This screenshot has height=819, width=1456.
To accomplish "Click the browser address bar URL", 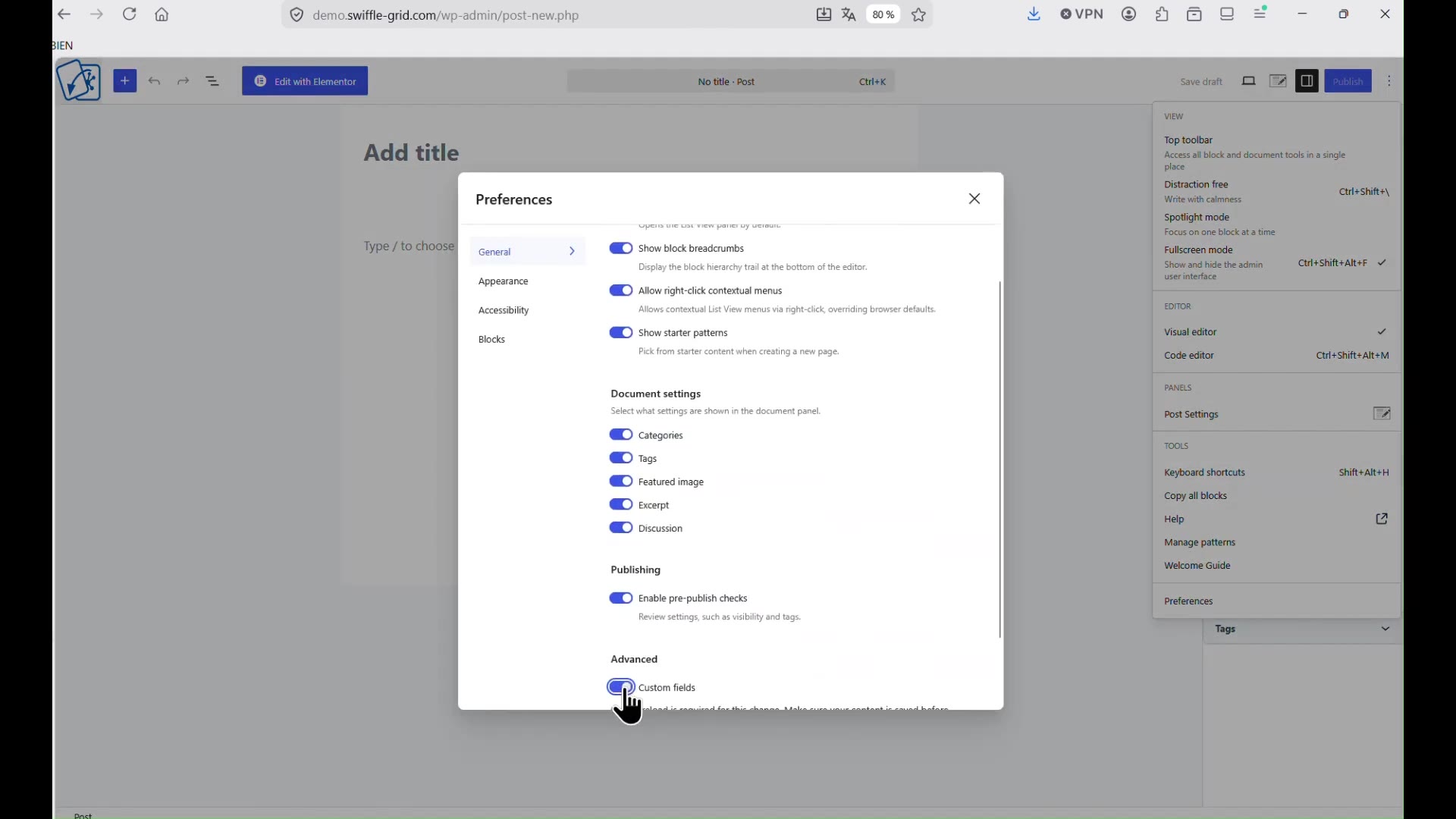I will click(446, 15).
